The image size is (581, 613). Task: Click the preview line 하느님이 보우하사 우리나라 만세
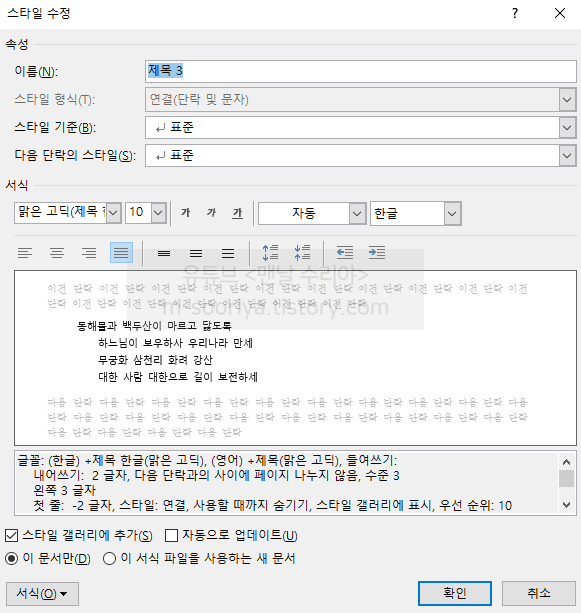[x=176, y=343]
